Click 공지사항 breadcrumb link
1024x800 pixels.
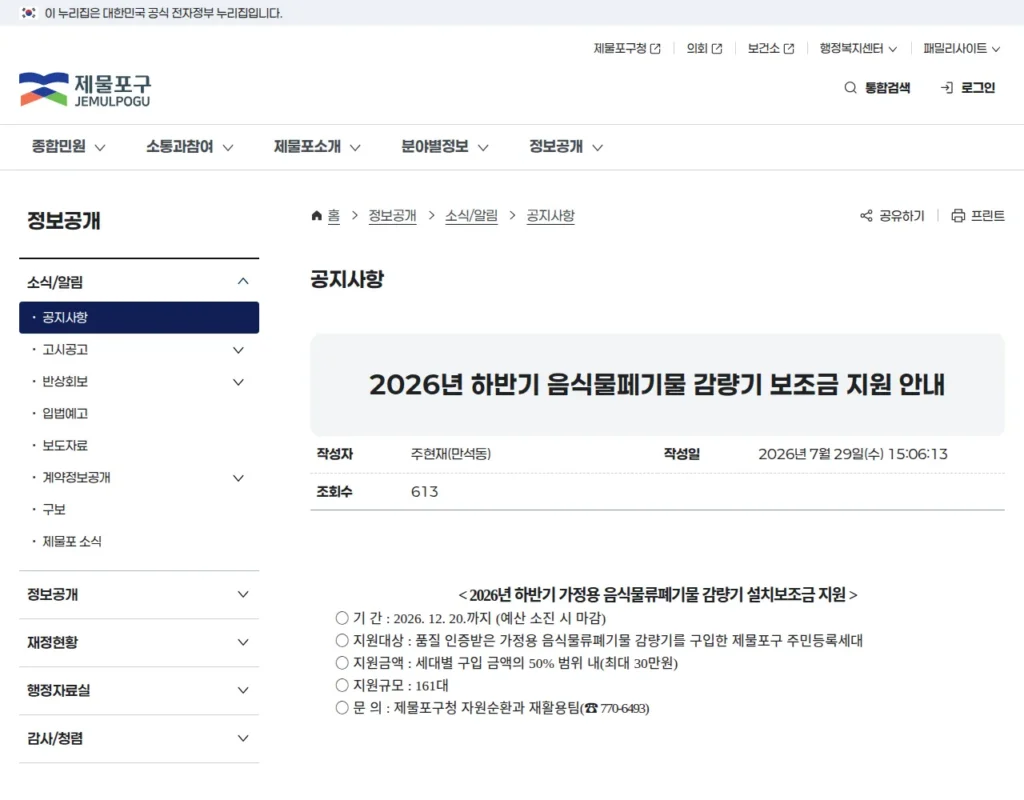(x=551, y=216)
